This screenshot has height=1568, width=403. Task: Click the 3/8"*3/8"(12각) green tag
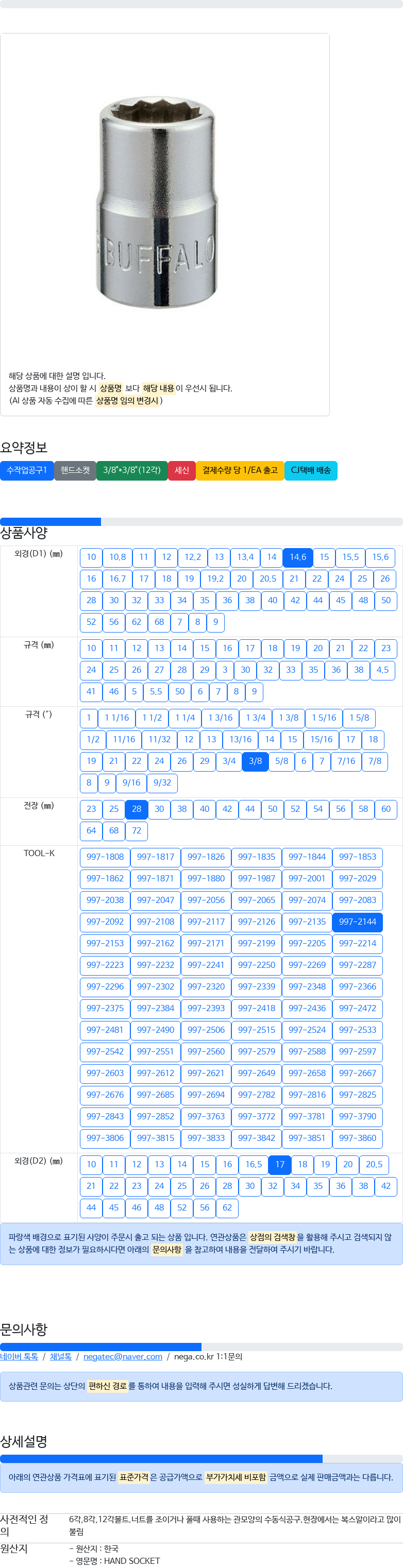[x=131, y=470]
